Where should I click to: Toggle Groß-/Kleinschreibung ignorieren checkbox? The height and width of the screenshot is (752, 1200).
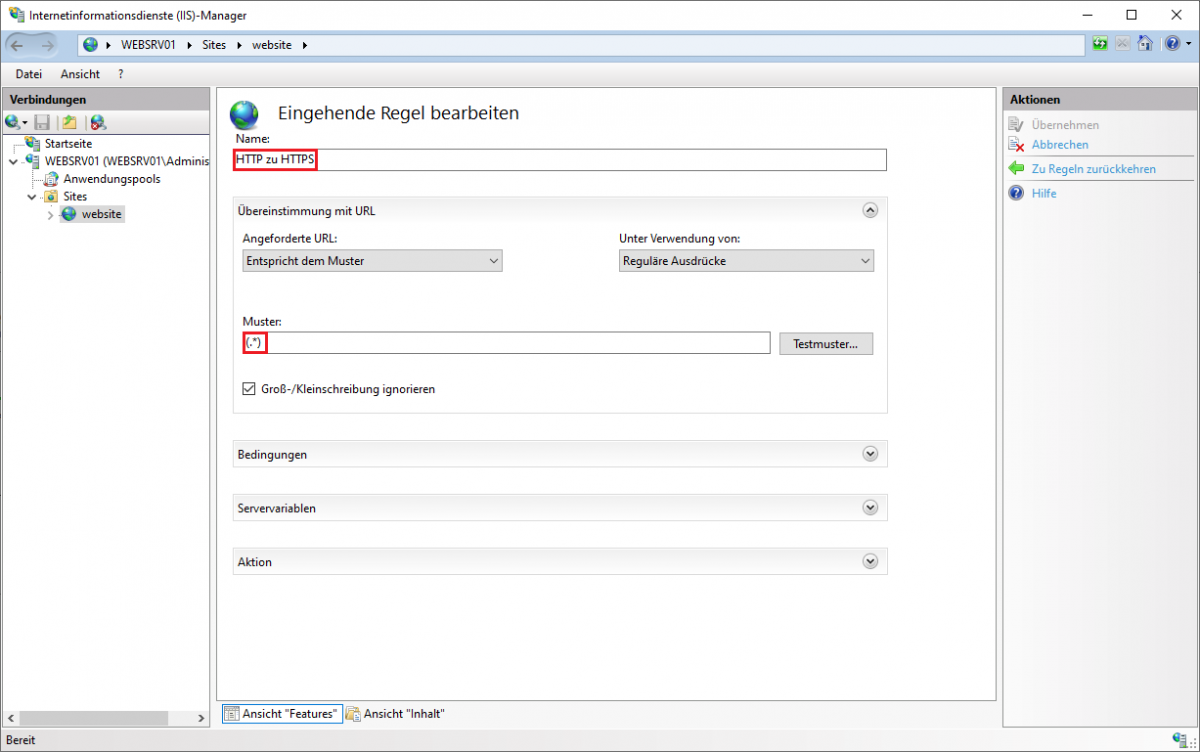(249, 389)
